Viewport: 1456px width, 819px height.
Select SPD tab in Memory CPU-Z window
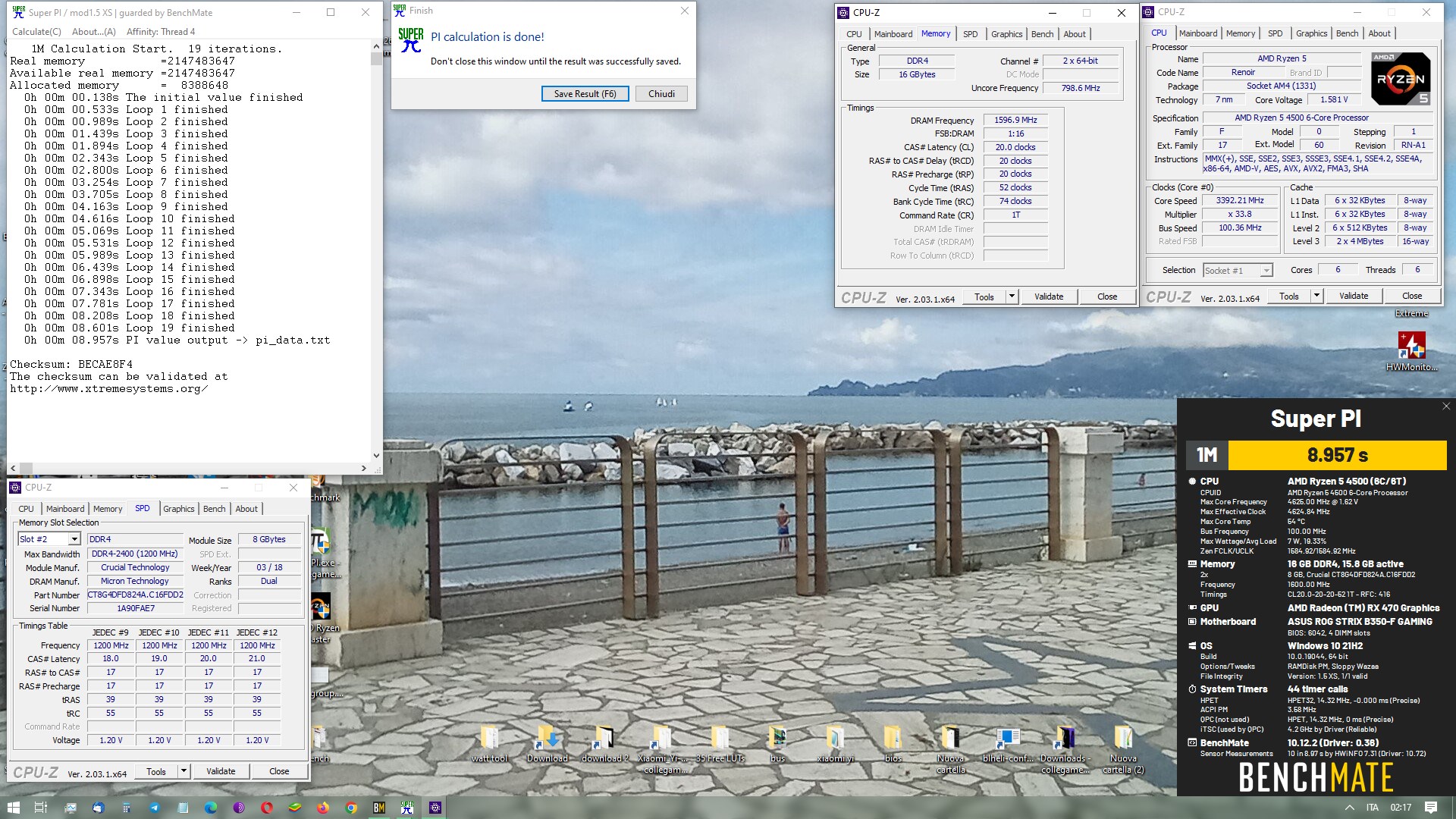970,34
